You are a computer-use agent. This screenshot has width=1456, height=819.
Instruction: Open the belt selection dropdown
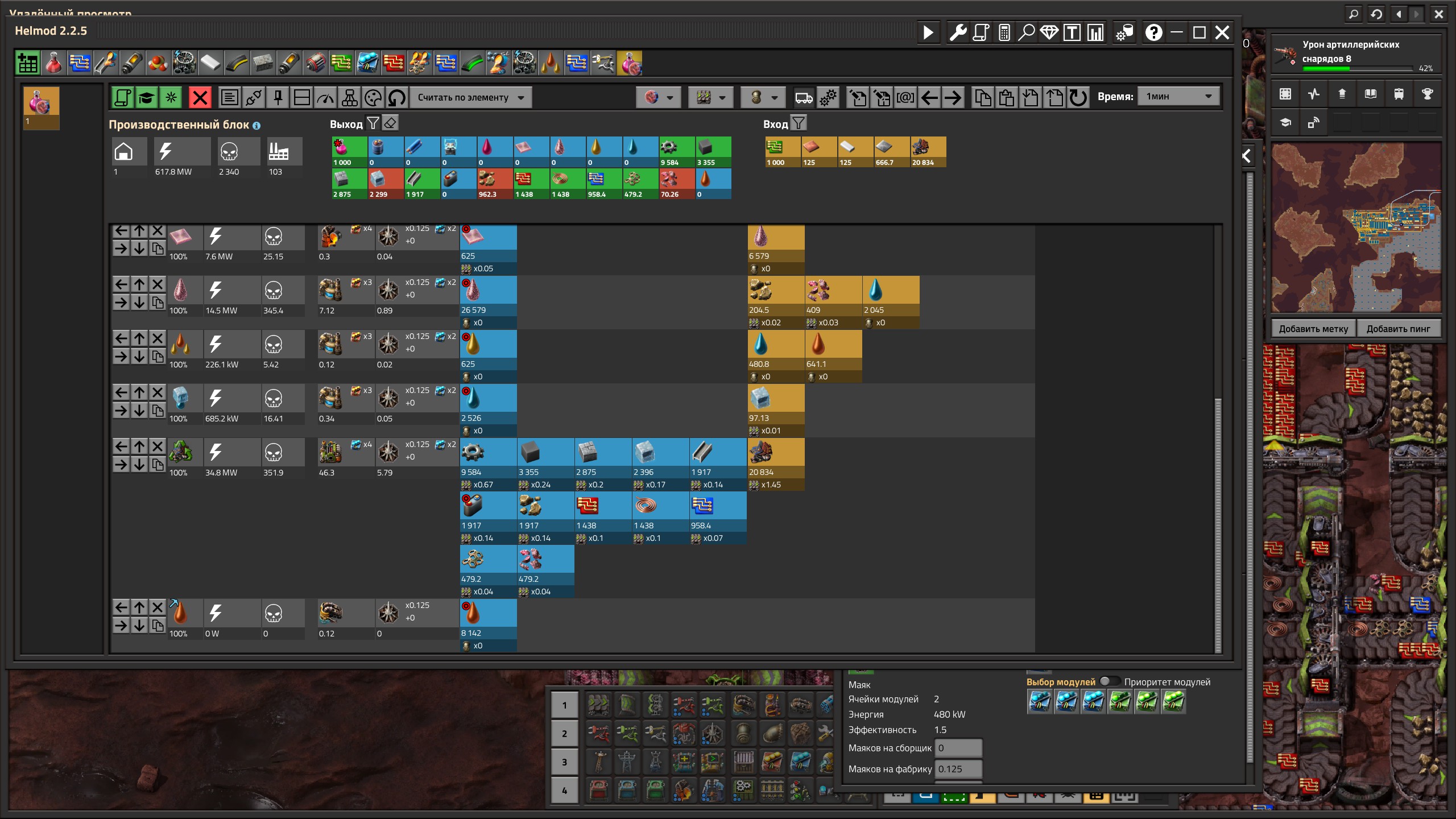pyautogui.click(x=710, y=98)
